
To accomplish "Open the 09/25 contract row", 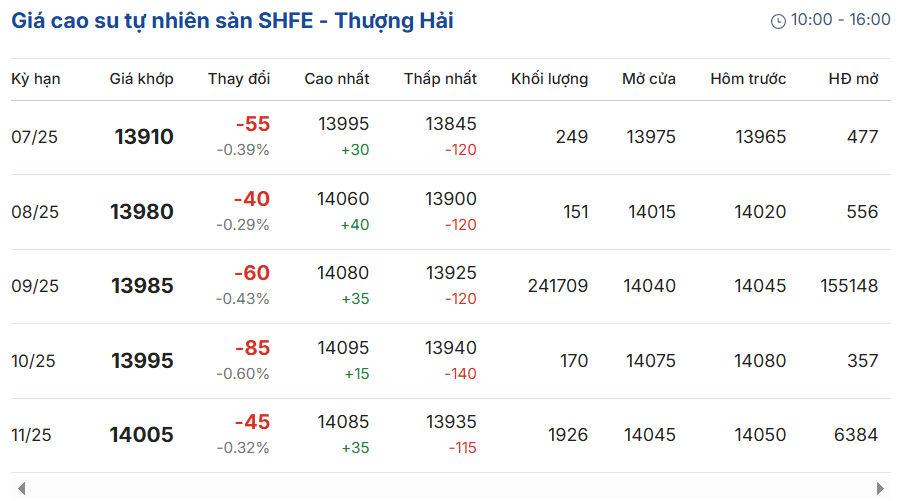I will tap(451, 286).
